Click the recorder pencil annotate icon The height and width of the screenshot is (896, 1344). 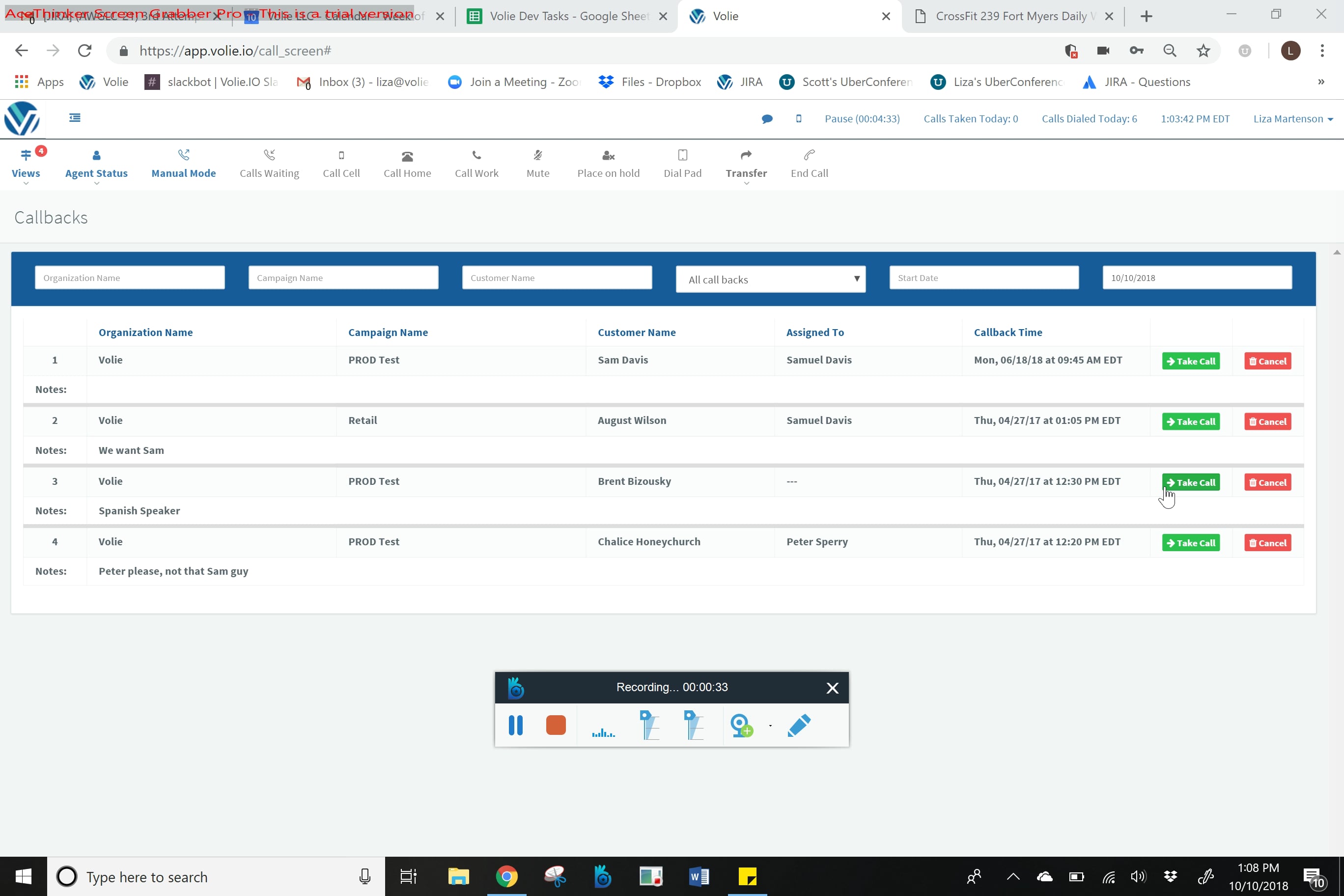click(799, 725)
